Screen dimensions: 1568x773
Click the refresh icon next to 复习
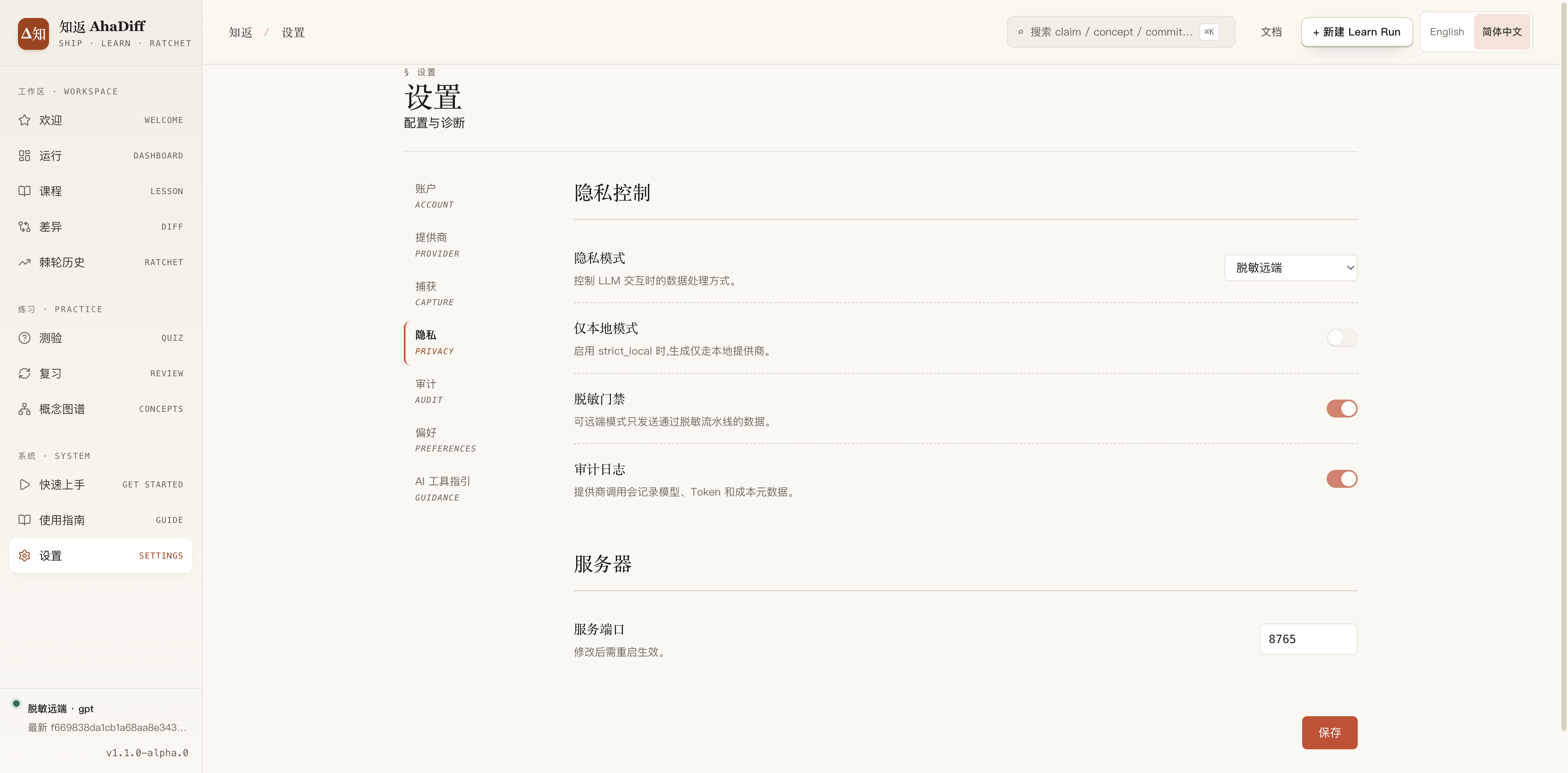pos(24,373)
